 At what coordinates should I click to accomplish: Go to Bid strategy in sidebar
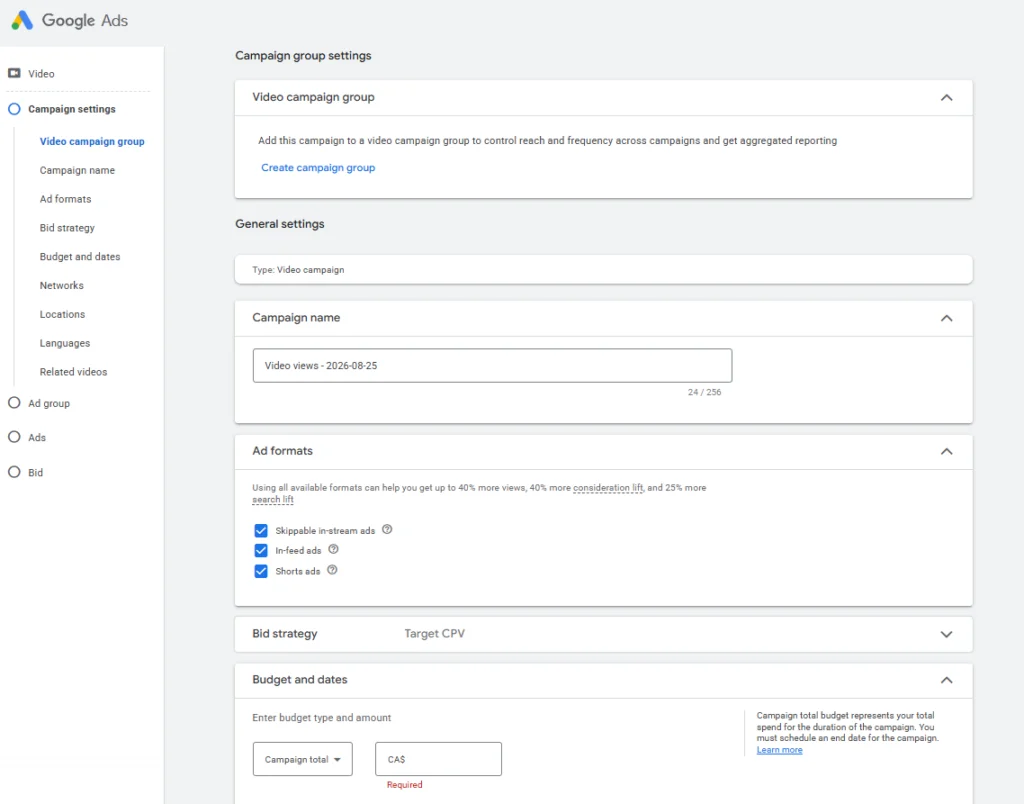(x=67, y=228)
